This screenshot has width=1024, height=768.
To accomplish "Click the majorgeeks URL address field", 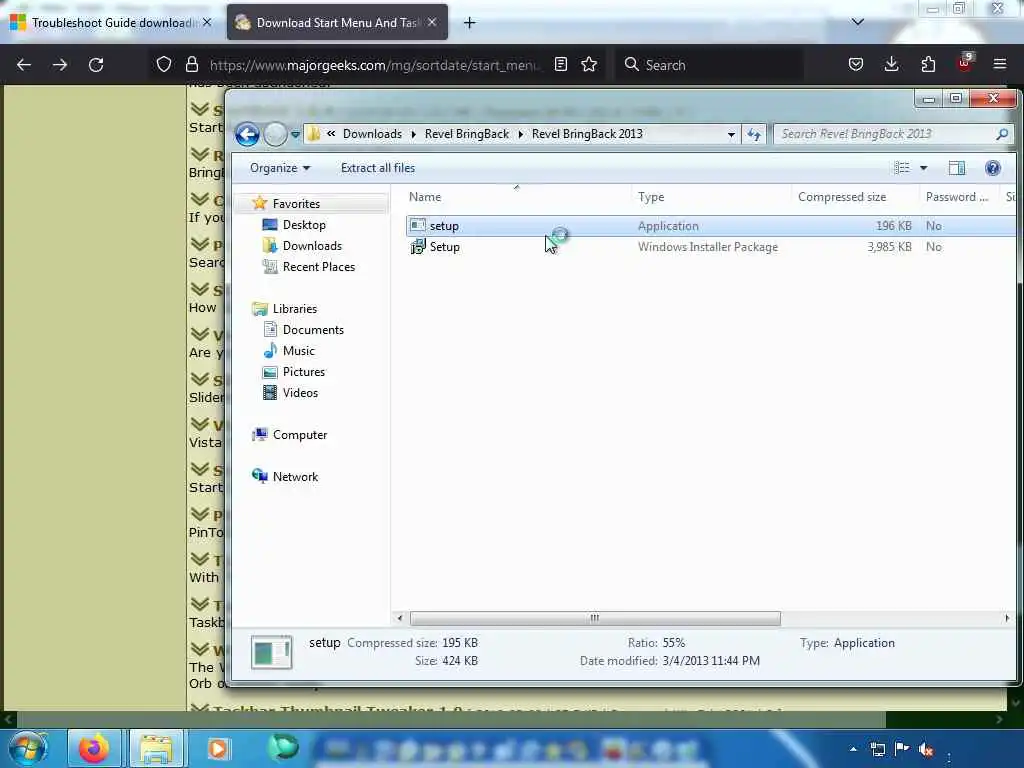I will coord(374,65).
